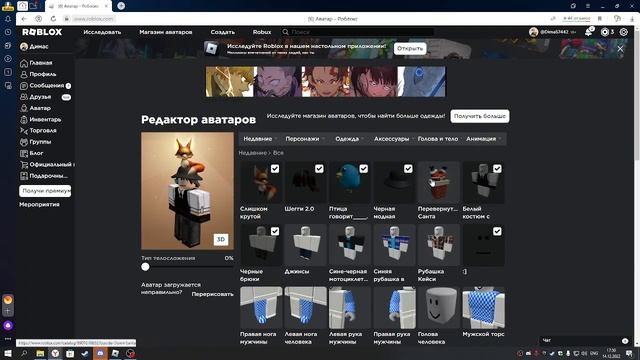The width and height of the screenshot is (640, 360).
Task: Expand the Одежда dropdown tab
Action: click(x=349, y=139)
